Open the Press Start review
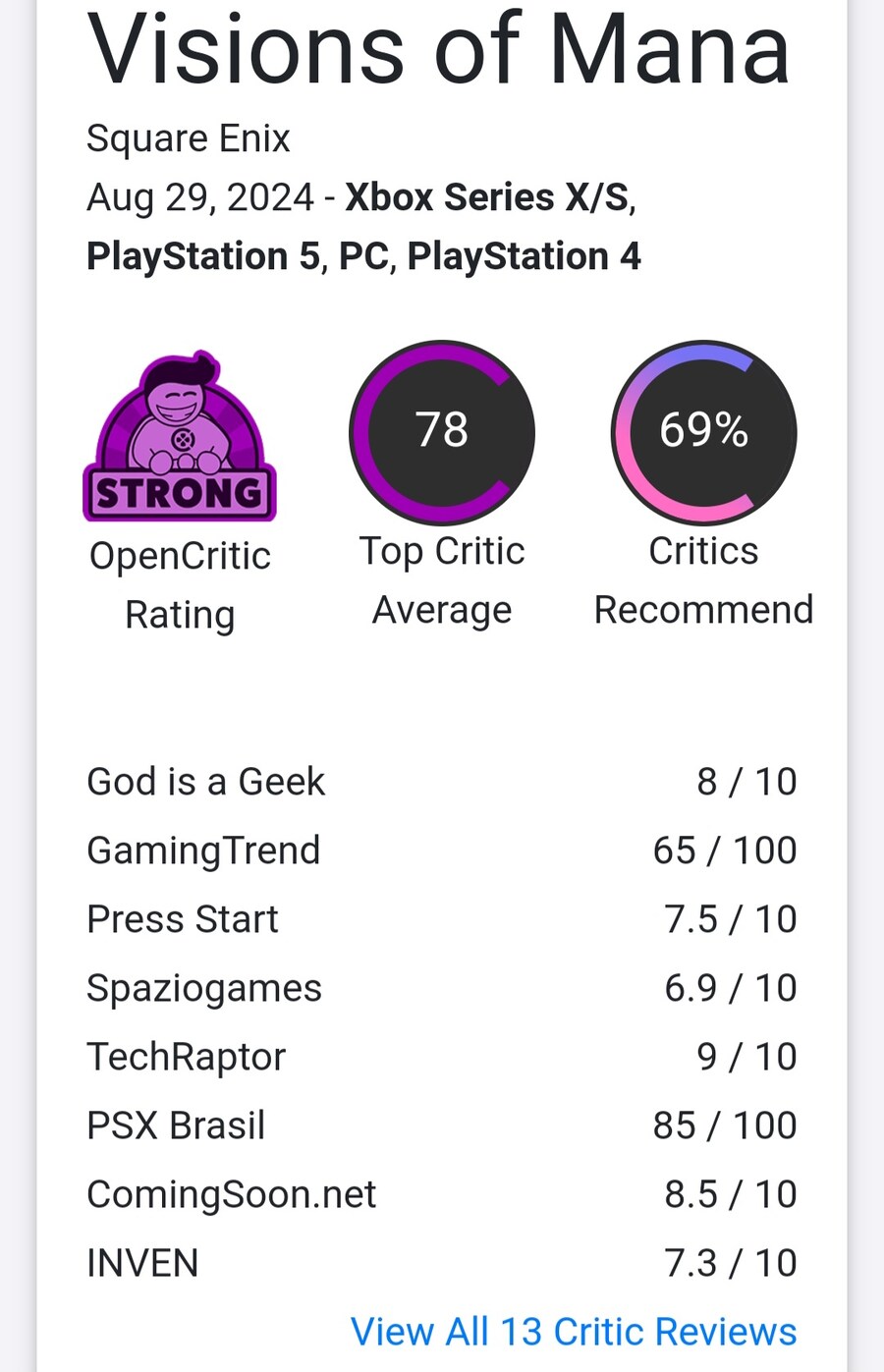 coord(183,919)
